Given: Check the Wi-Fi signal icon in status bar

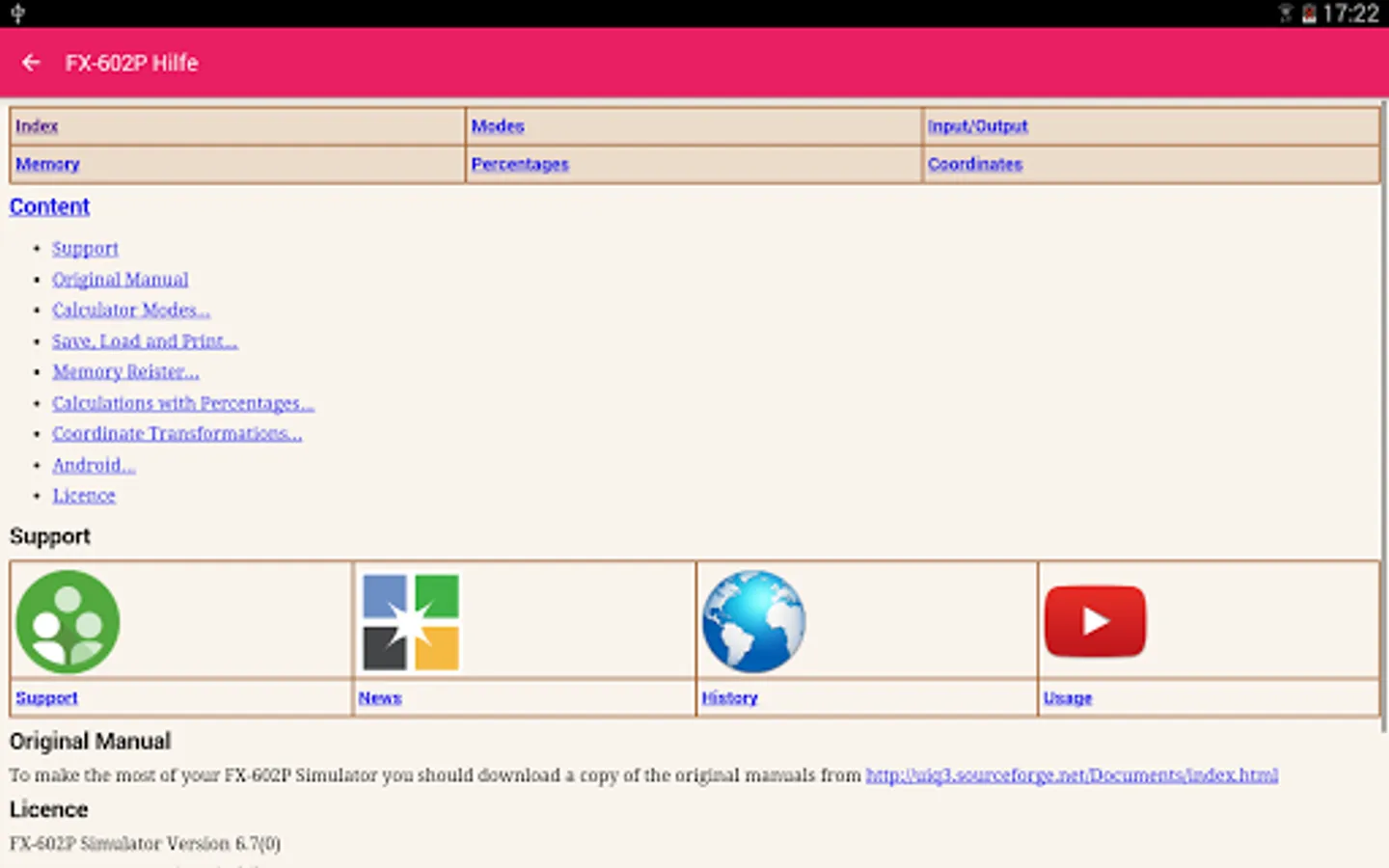Looking at the screenshot, I should pyautogui.click(x=1286, y=14).
